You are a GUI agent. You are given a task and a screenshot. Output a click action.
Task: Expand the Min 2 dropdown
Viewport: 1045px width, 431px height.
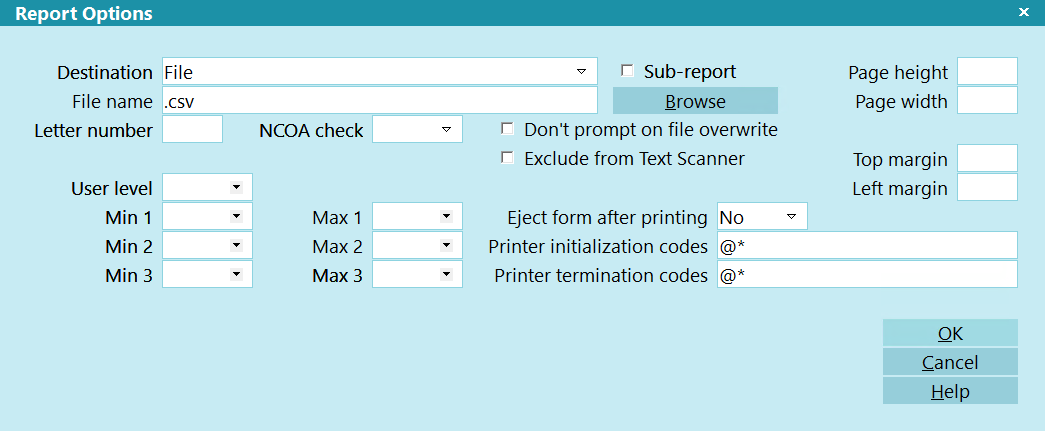coord(236,246)
